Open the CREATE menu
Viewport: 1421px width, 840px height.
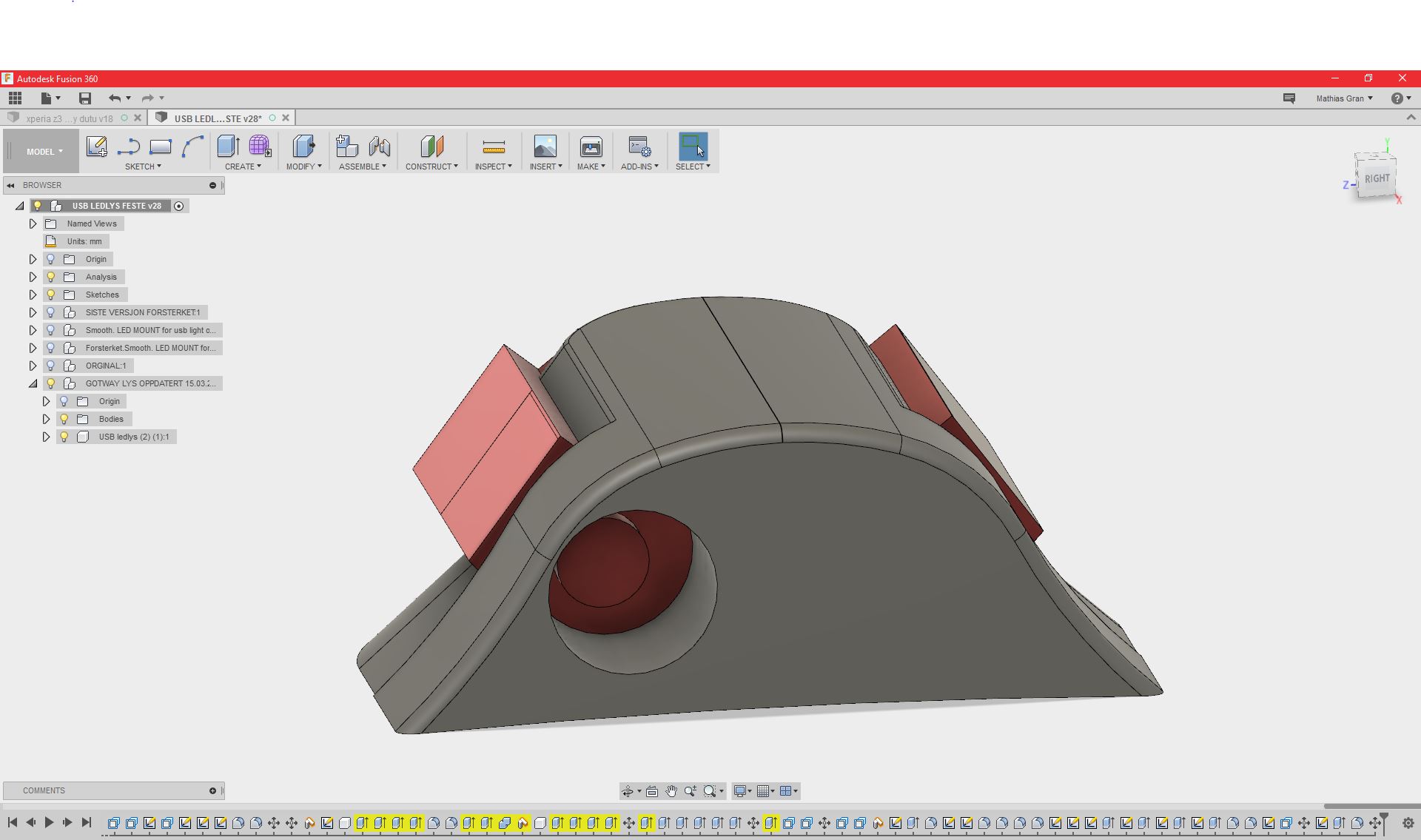click(243, 167)
